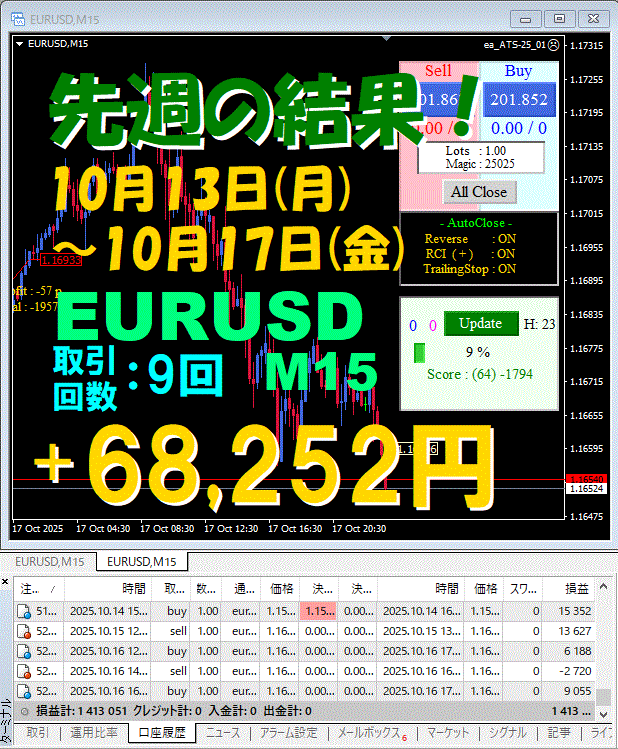Open the シグナル tab
Image resolution: width=618 pixels, height=749 pixels.
(507, 732)
